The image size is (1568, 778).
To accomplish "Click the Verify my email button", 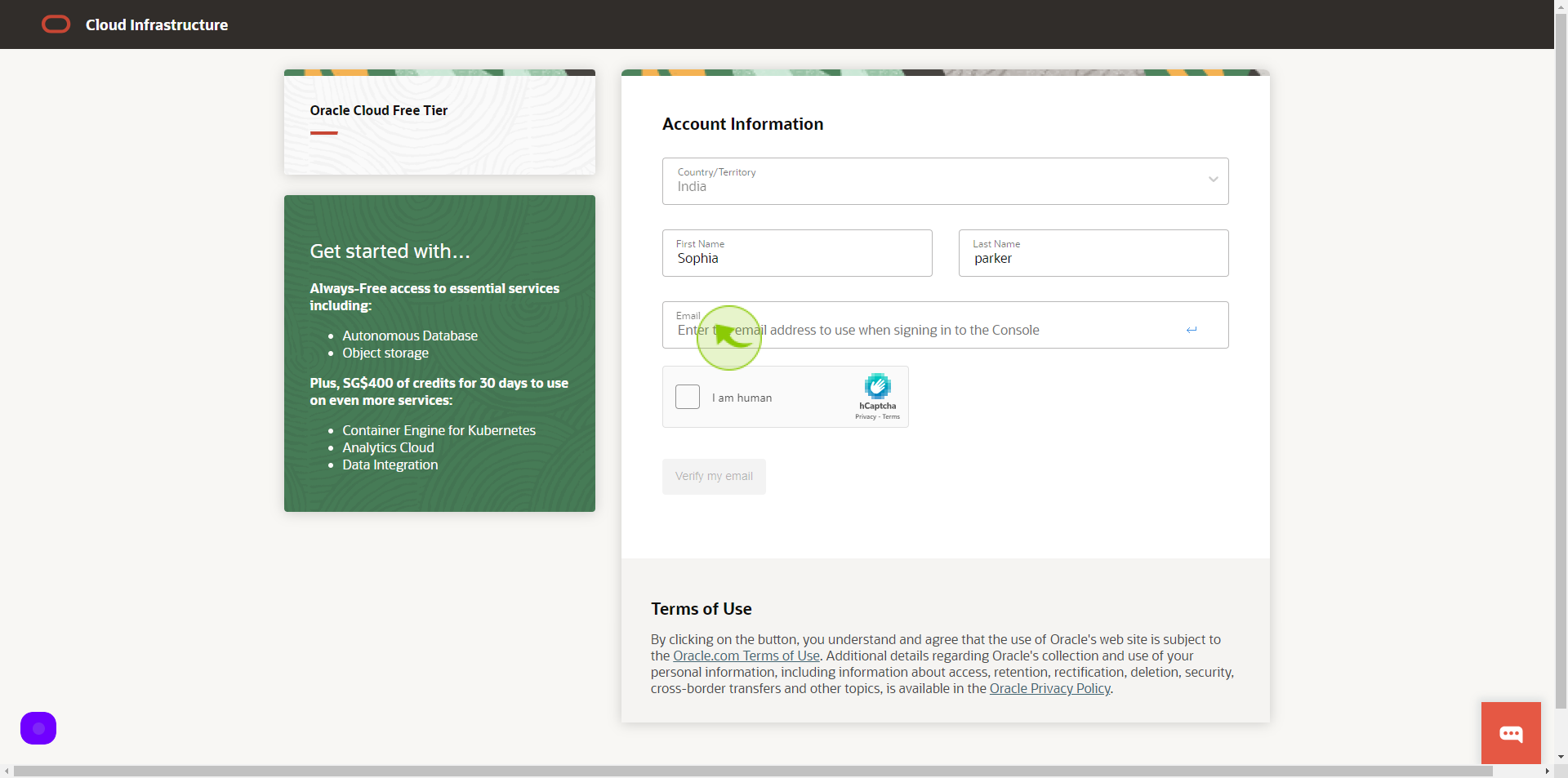I will tap(714, 477).
